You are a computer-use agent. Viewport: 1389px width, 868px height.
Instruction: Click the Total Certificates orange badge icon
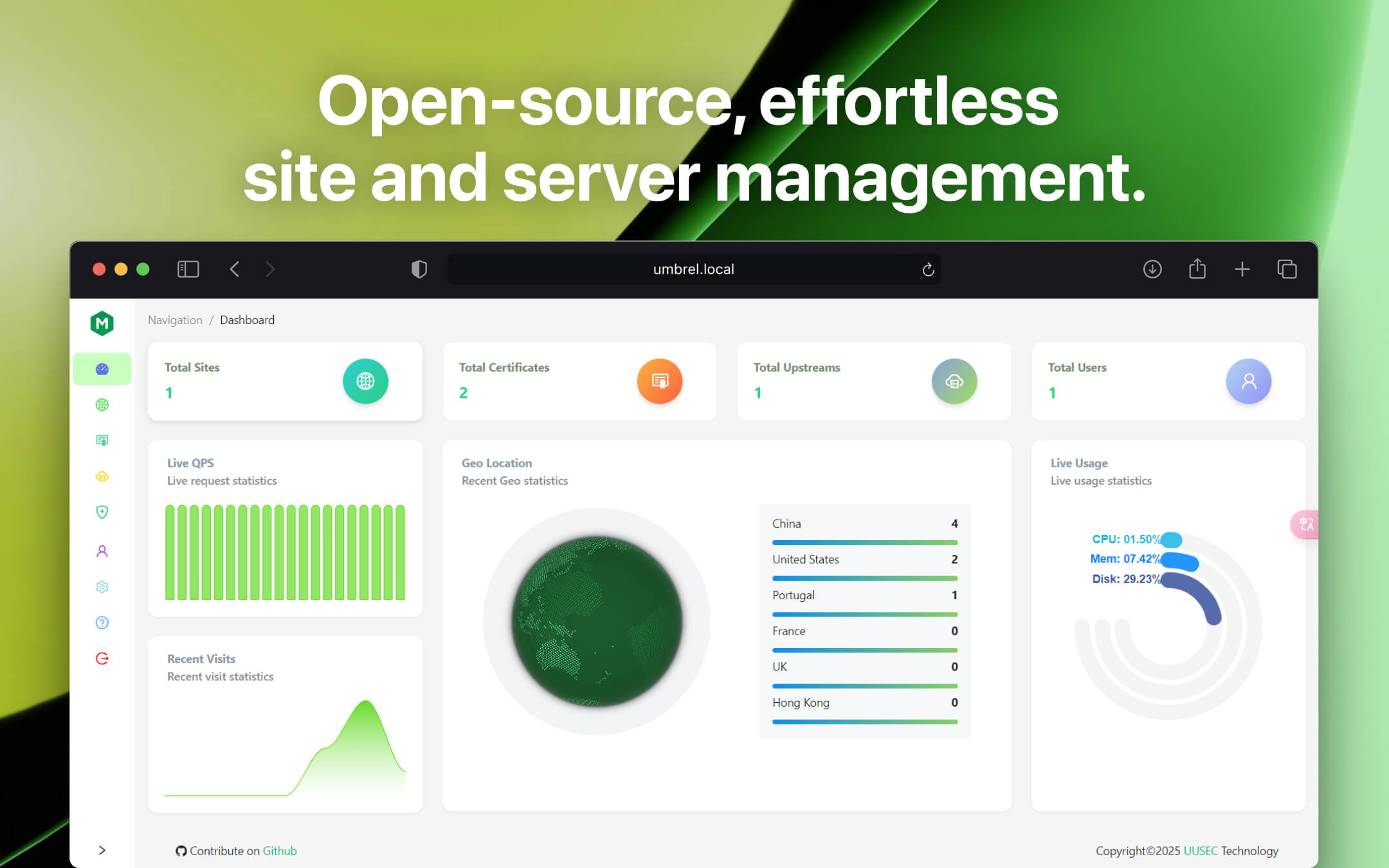pos(660,381)
